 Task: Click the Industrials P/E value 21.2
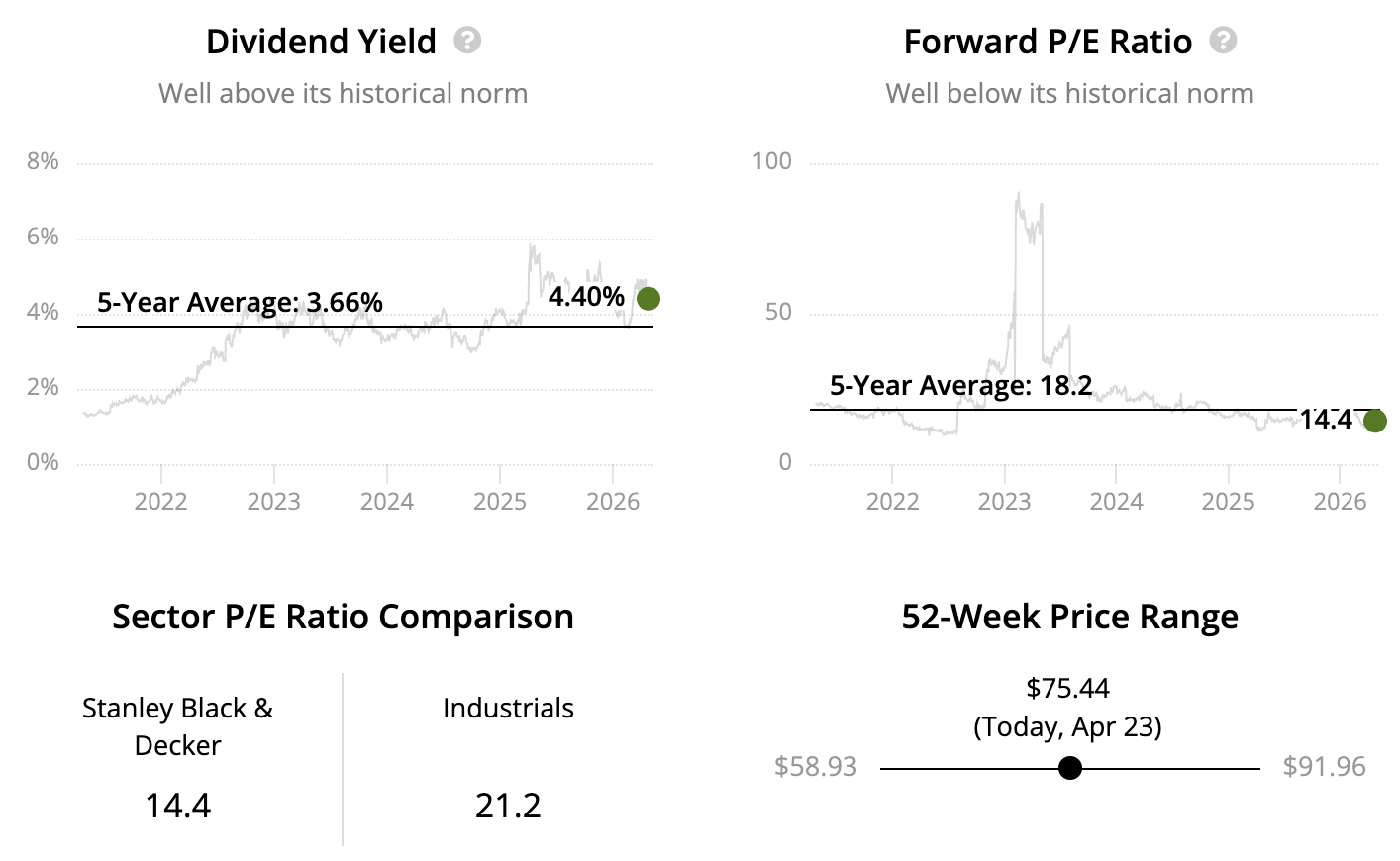(508, 806)
